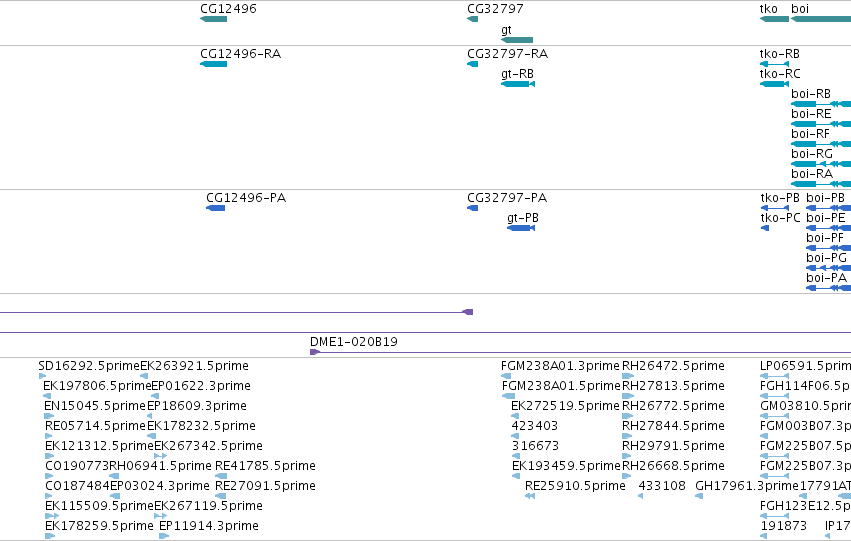Click EST EK121312.5prime
Viewport: 851px width, 541px height.
pos(99,447)
